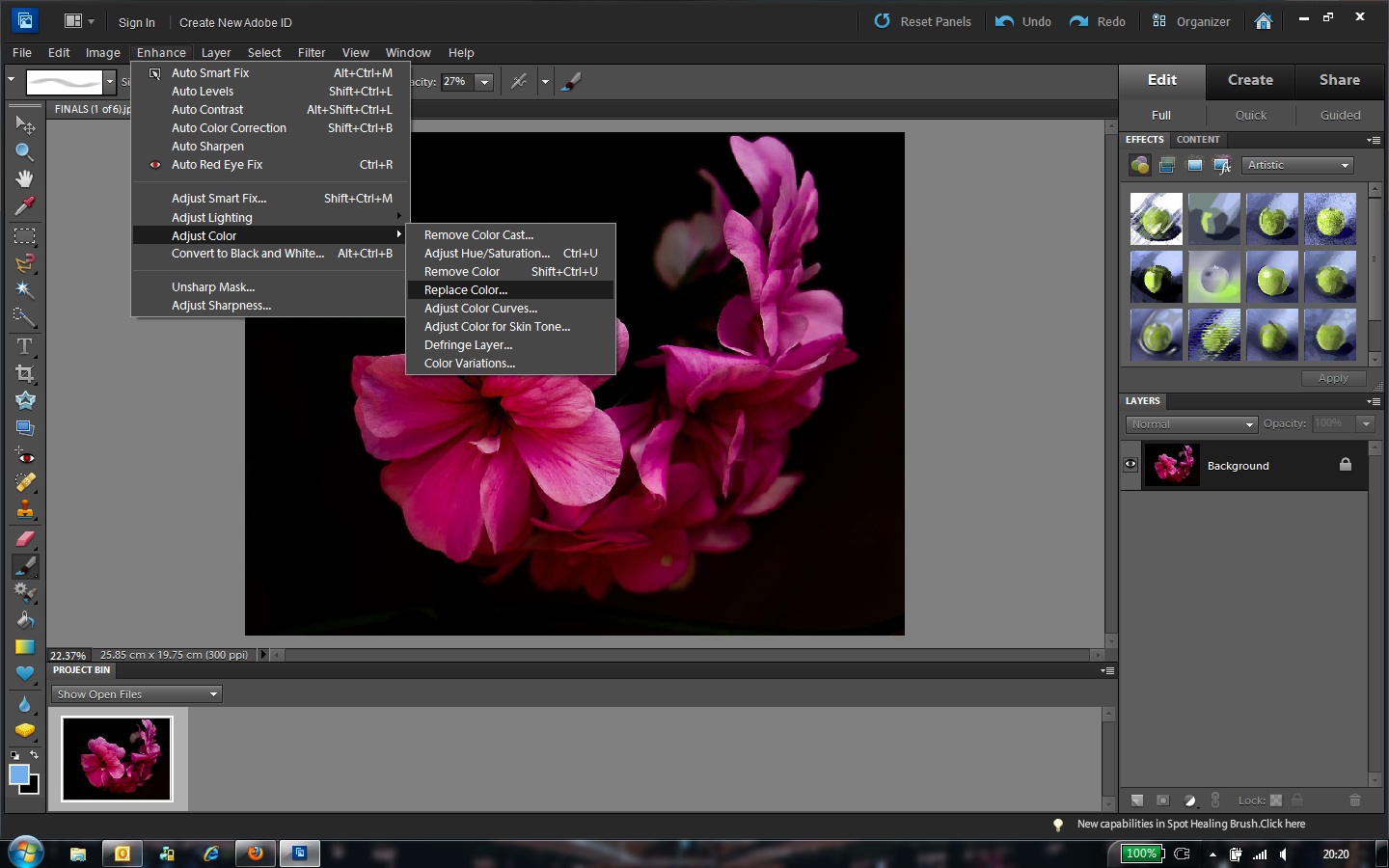Click the Reset Panels button

[x=923, y=21]
